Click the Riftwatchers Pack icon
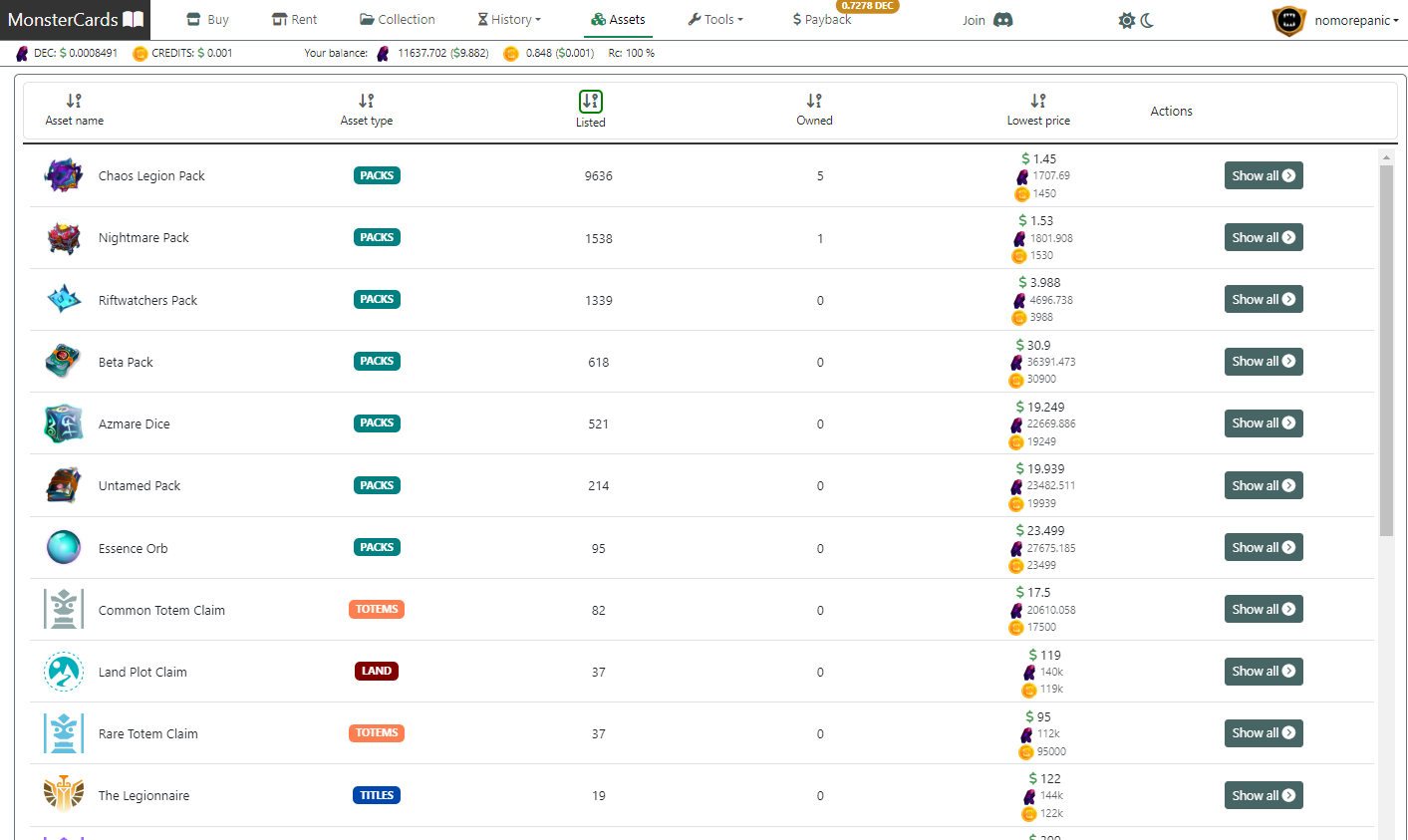The width and height of the screenshot is (1408, 840). coord(64,299)
